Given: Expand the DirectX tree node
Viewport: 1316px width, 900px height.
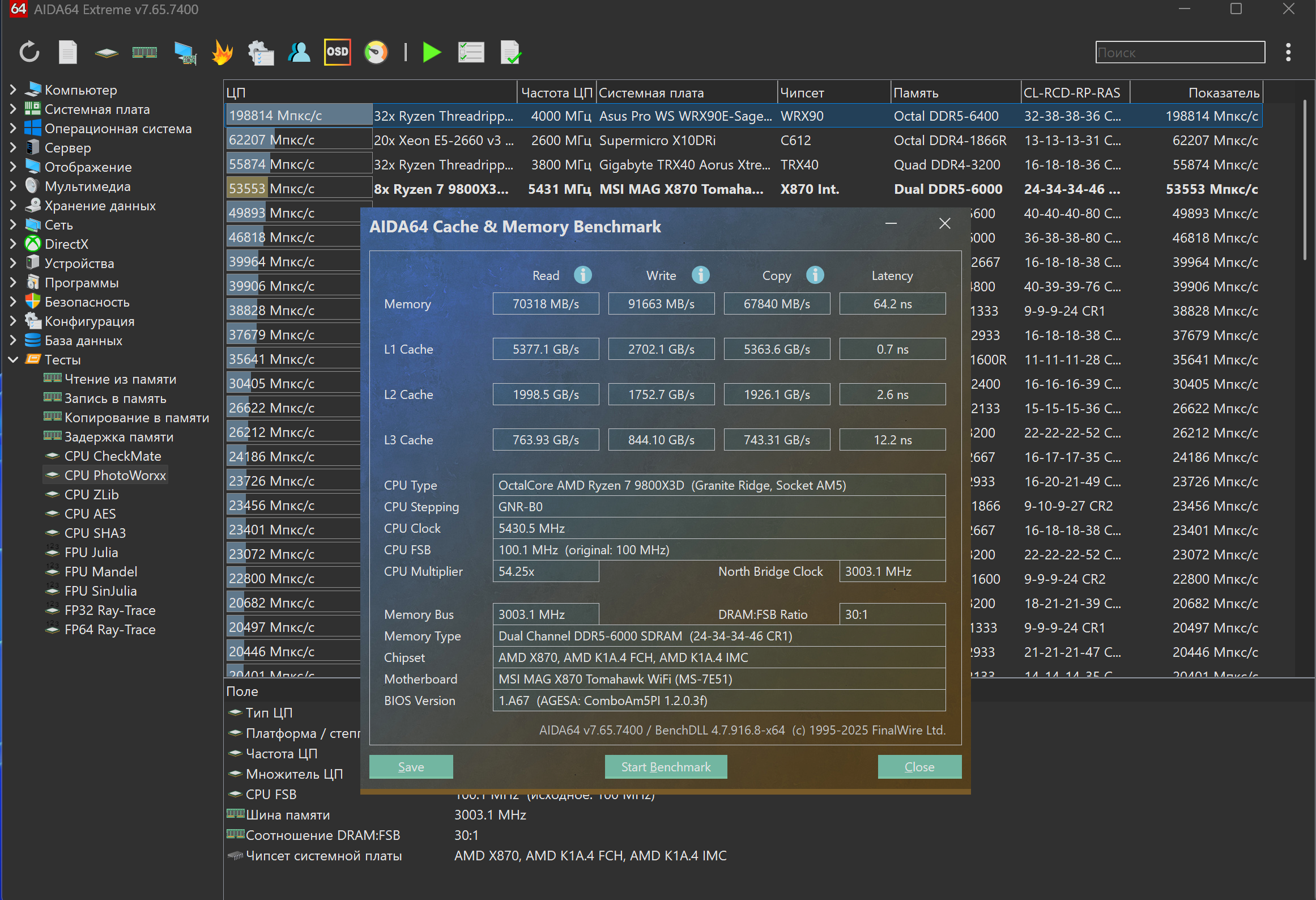Looking at the screenshot, I should pos(13,244).
